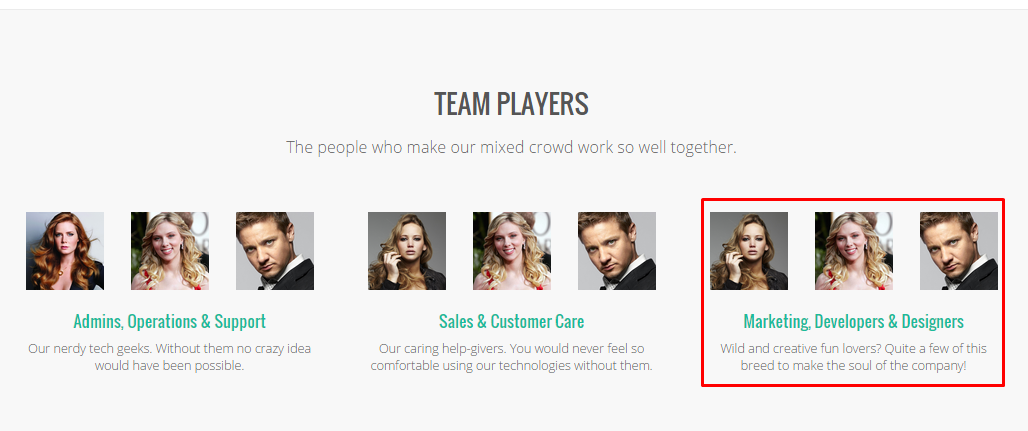Follow the Sales & Customer Care link
Viewport: 1028px width, 431px height.
[x=511, y=321]
